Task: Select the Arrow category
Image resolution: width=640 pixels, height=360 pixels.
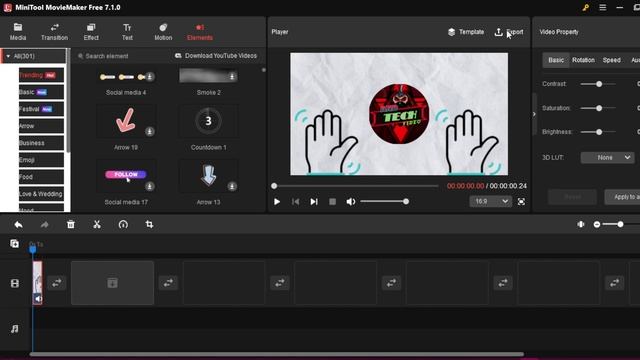Action: pyautogui.click(x=41, y=126)
